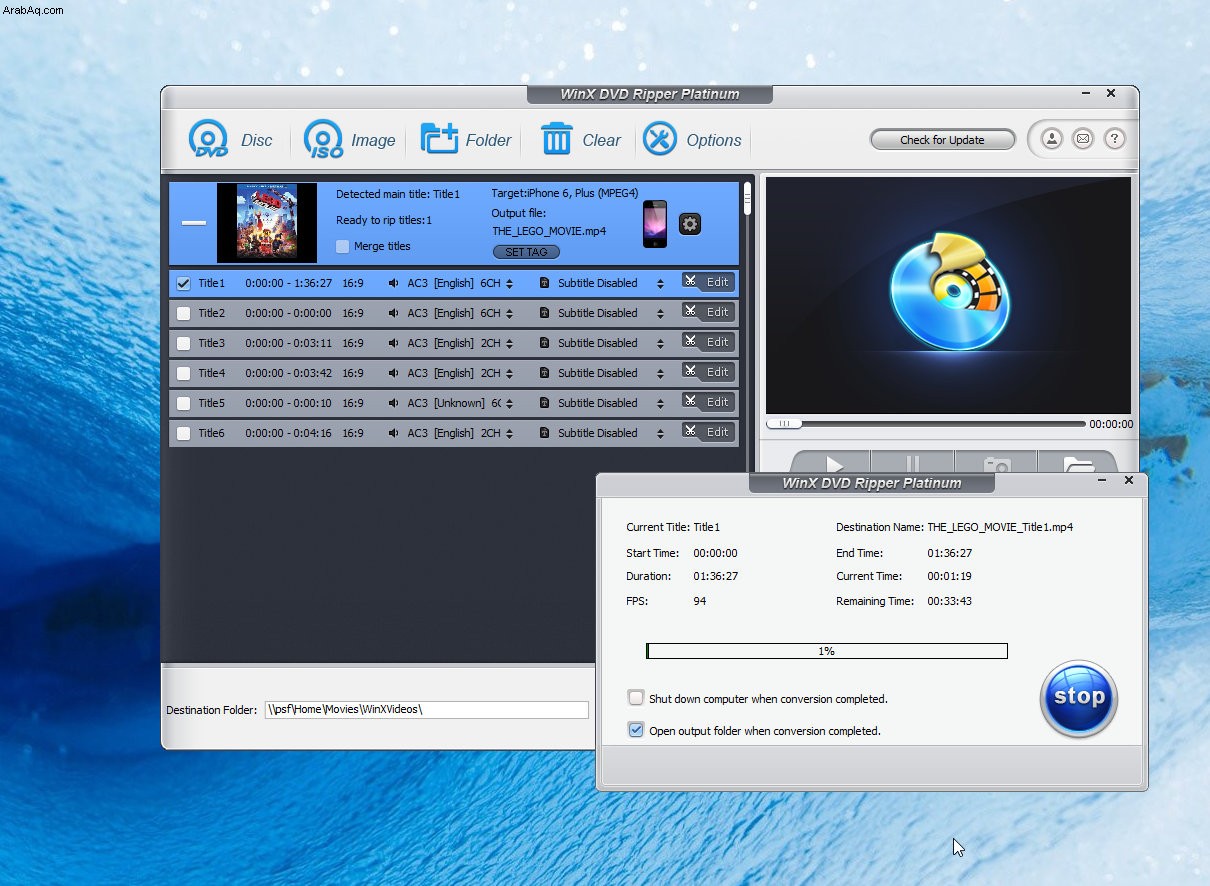Click the Check for Update button

coord(942,140)
